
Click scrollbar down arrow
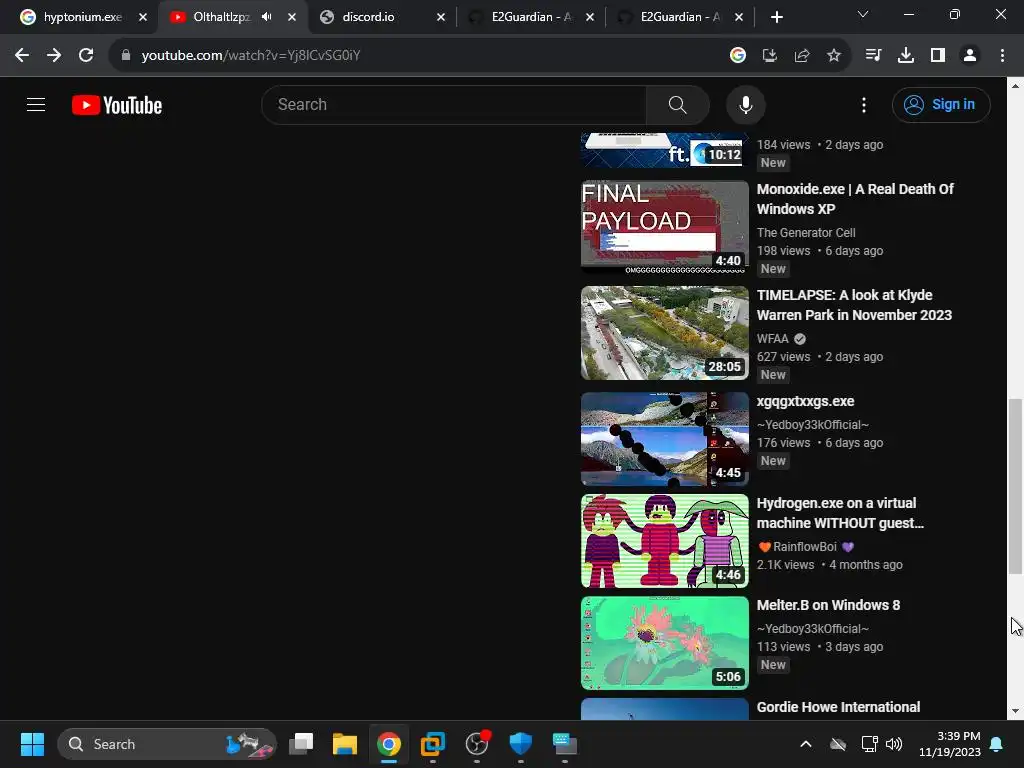coord(1015,711)
